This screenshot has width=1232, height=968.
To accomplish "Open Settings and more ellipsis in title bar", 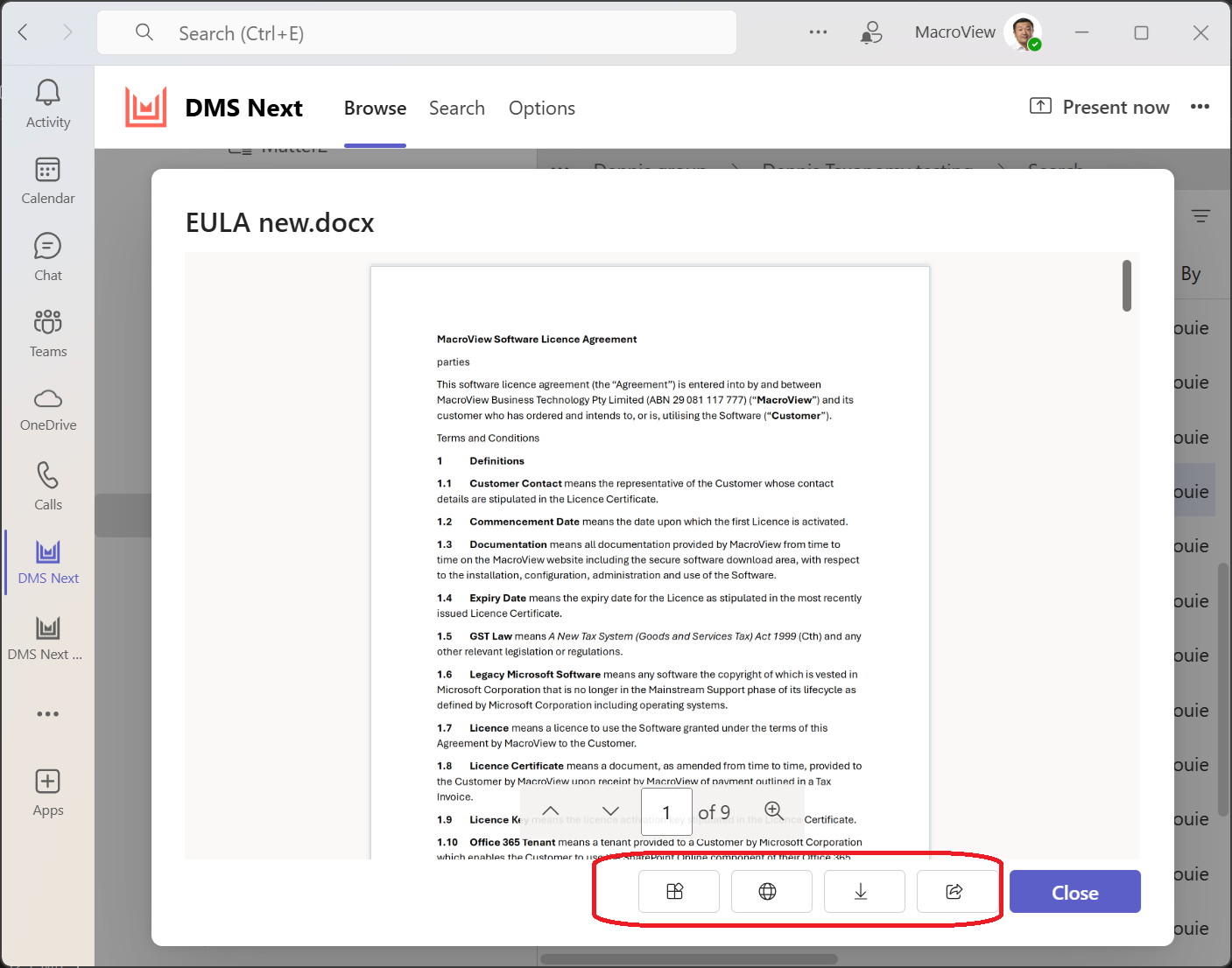I will 818,32.
